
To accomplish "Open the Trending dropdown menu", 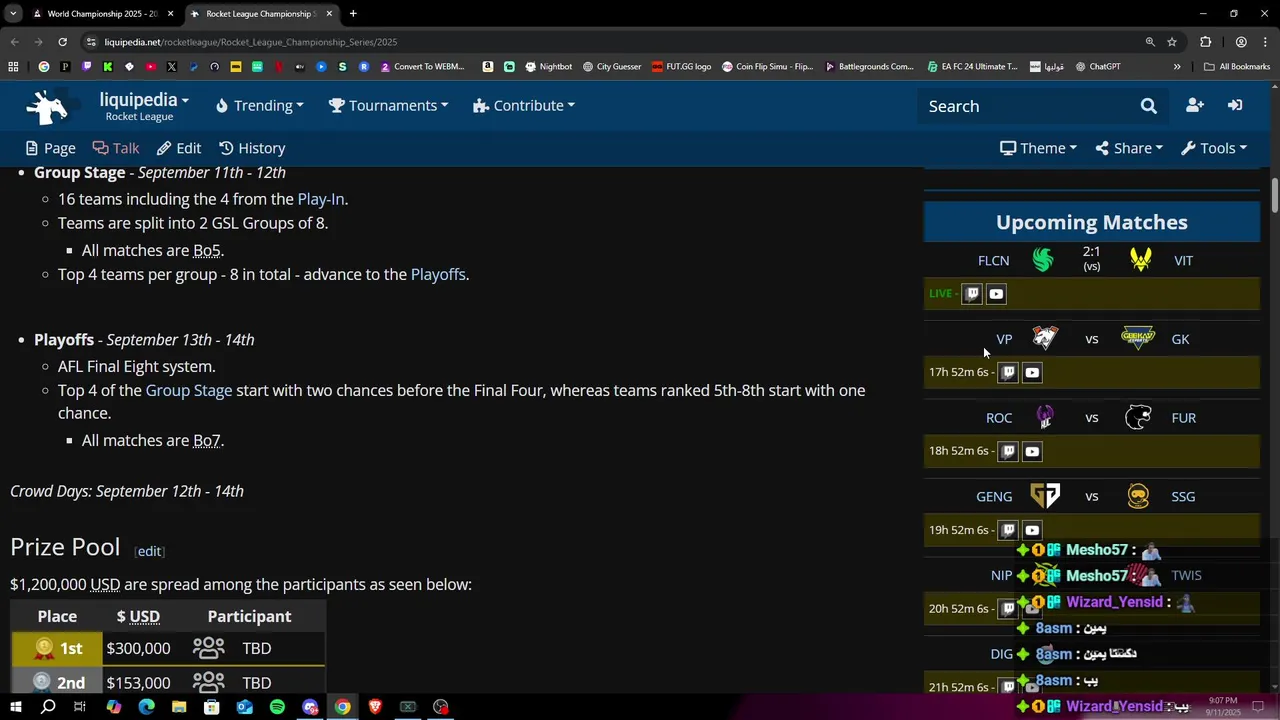I will click(x=259, y=106).
